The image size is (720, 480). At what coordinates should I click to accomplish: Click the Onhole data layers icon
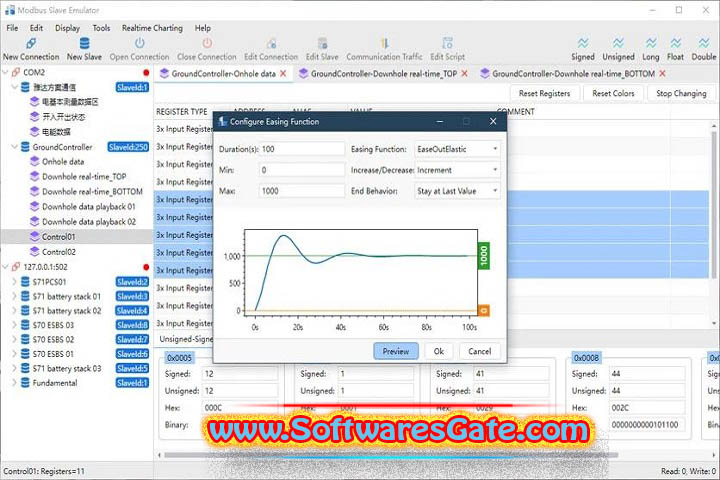pos(34,161)
